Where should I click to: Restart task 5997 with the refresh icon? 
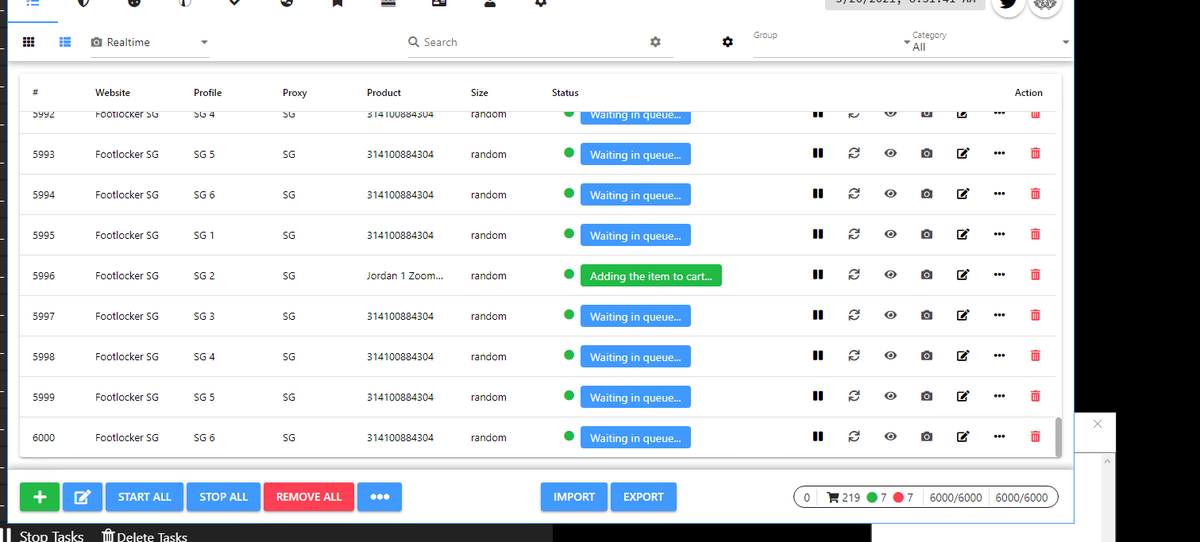point(853,316)
